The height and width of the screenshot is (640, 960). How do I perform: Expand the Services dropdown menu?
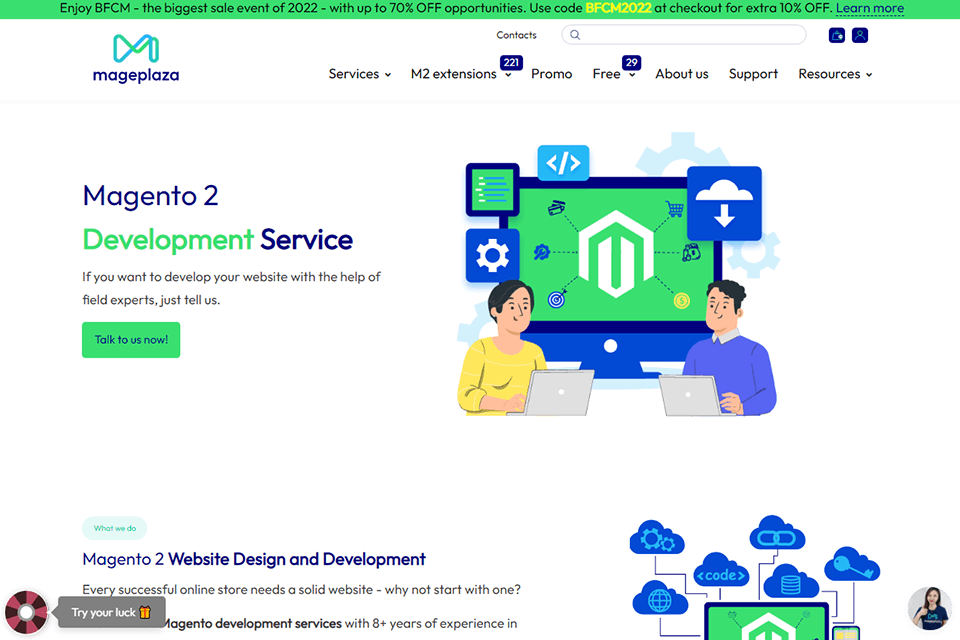[x=359, y=74]
